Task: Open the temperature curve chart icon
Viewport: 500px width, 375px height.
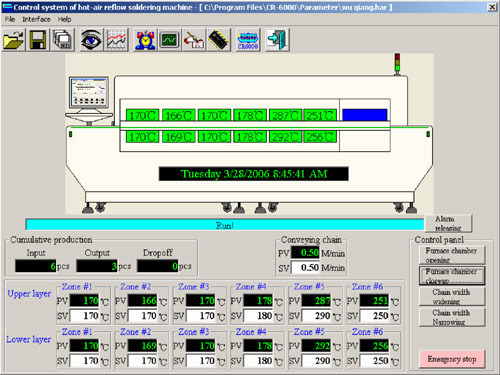Action: [x=116, y=40]
